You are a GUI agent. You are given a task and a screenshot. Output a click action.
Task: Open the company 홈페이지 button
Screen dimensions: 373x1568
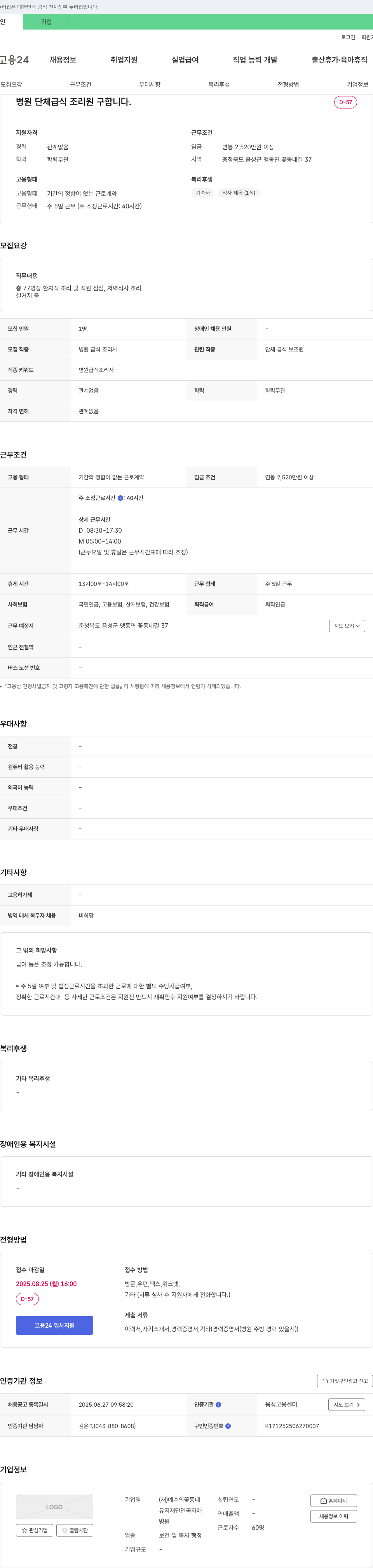click(333, 1501)
